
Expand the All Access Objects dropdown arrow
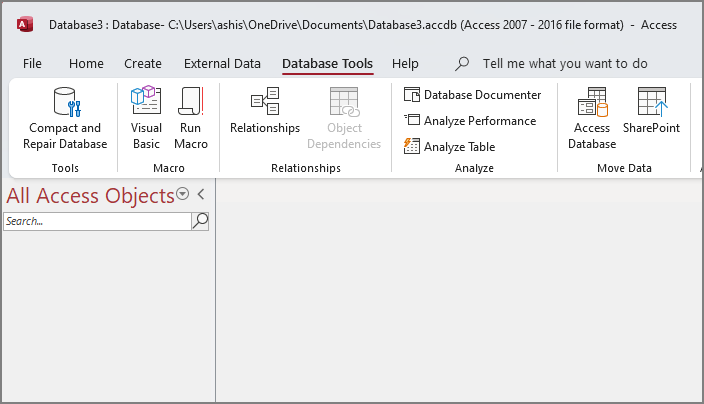[182, 195]
